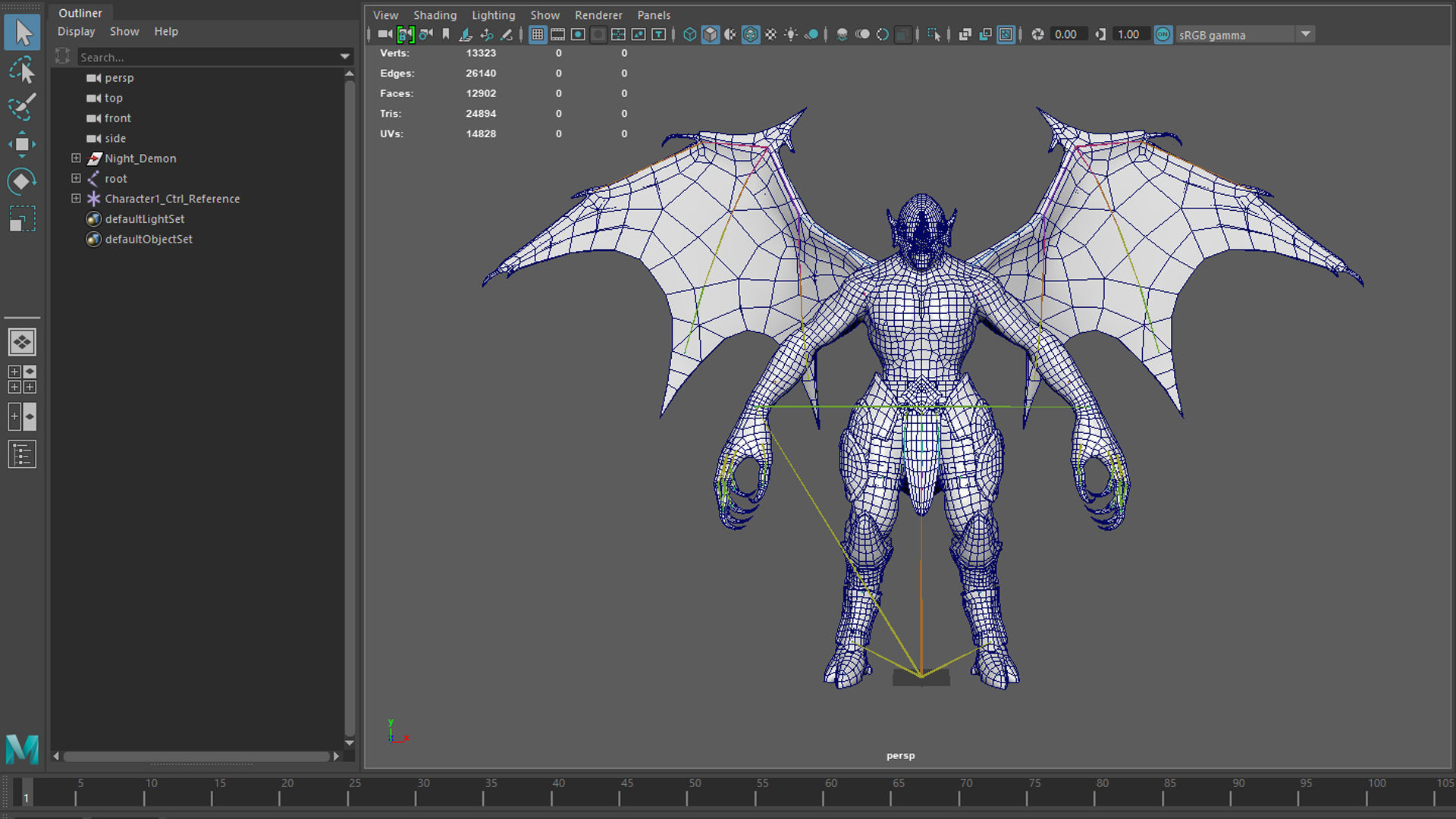
Task: Toggle the Gate Mask button
Action: pos(598,34)
